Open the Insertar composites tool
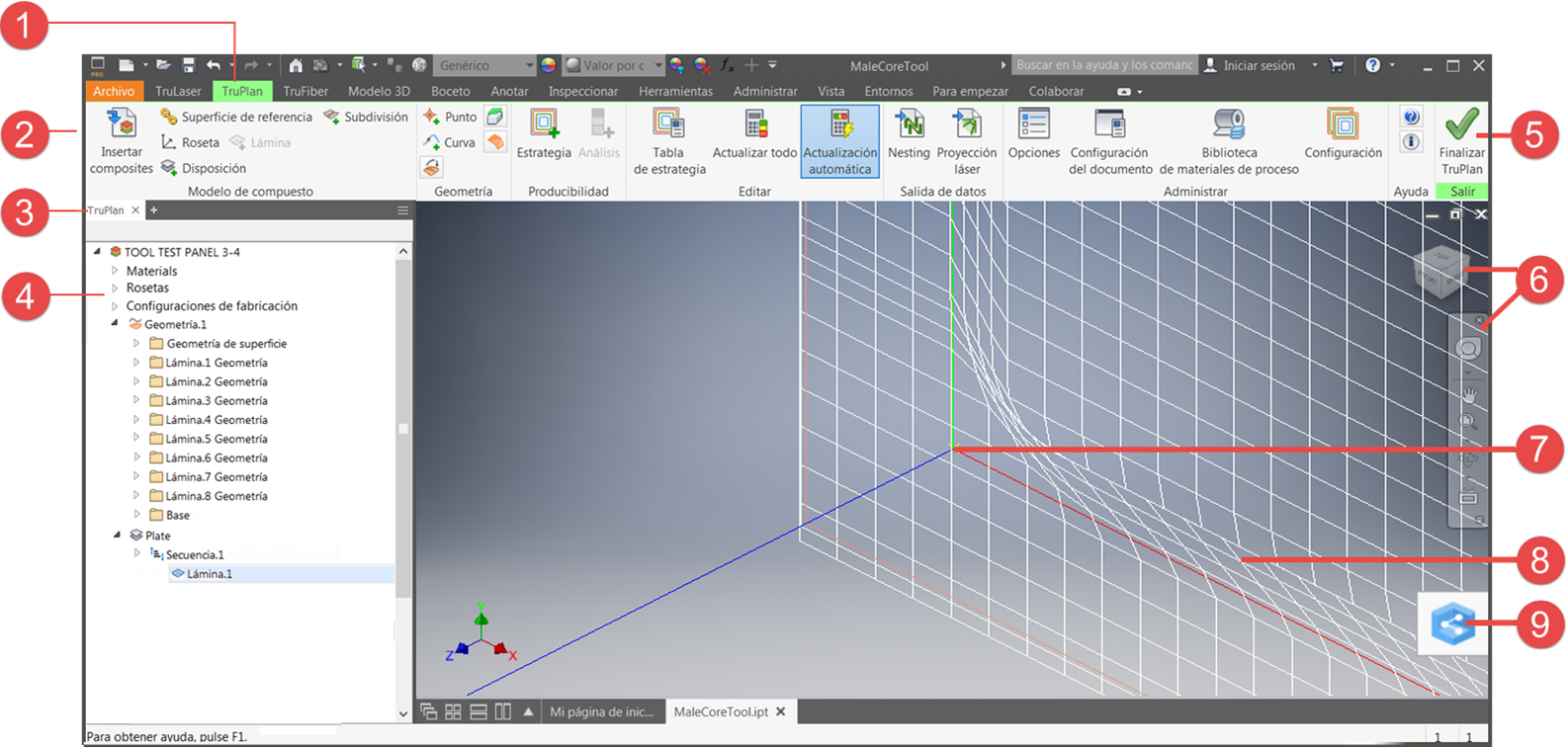The height and width of the screenshot is (747, 1568). 122,142
